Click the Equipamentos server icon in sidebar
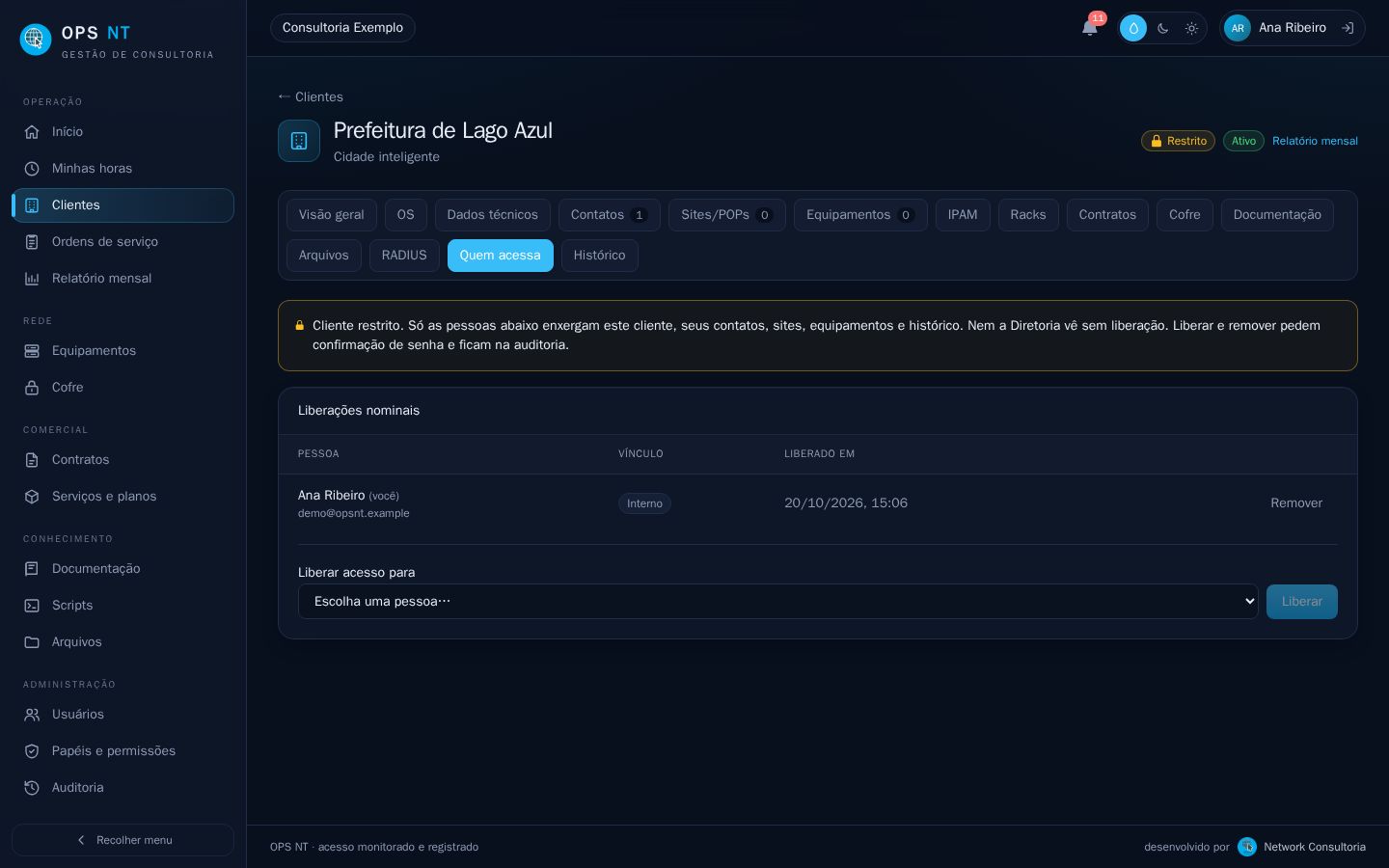The height and width of the screenshot is (868, 1389). pyautogui.click(x=32, y=351)
